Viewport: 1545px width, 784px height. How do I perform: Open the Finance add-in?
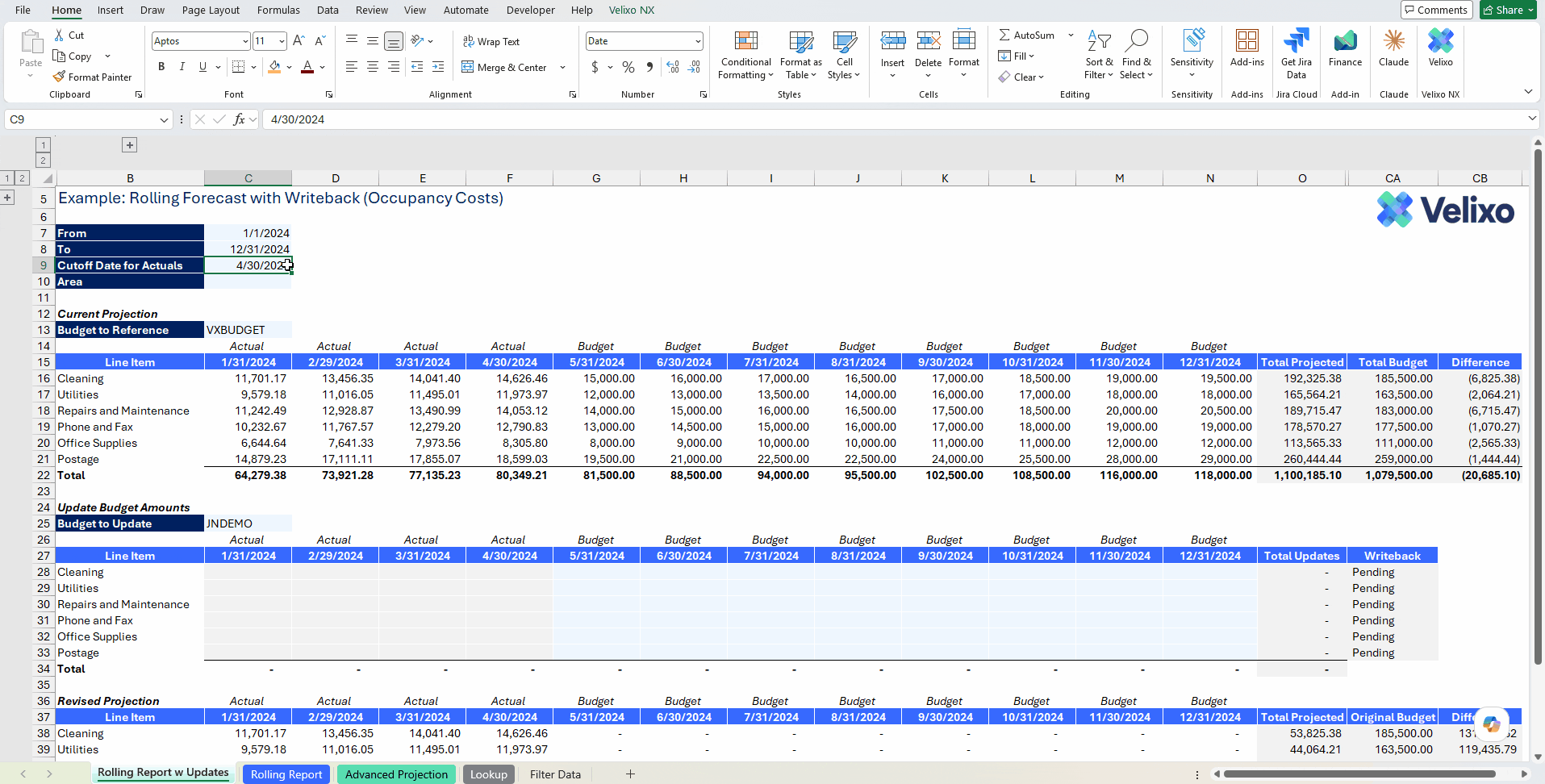(x=1345, y=48)
